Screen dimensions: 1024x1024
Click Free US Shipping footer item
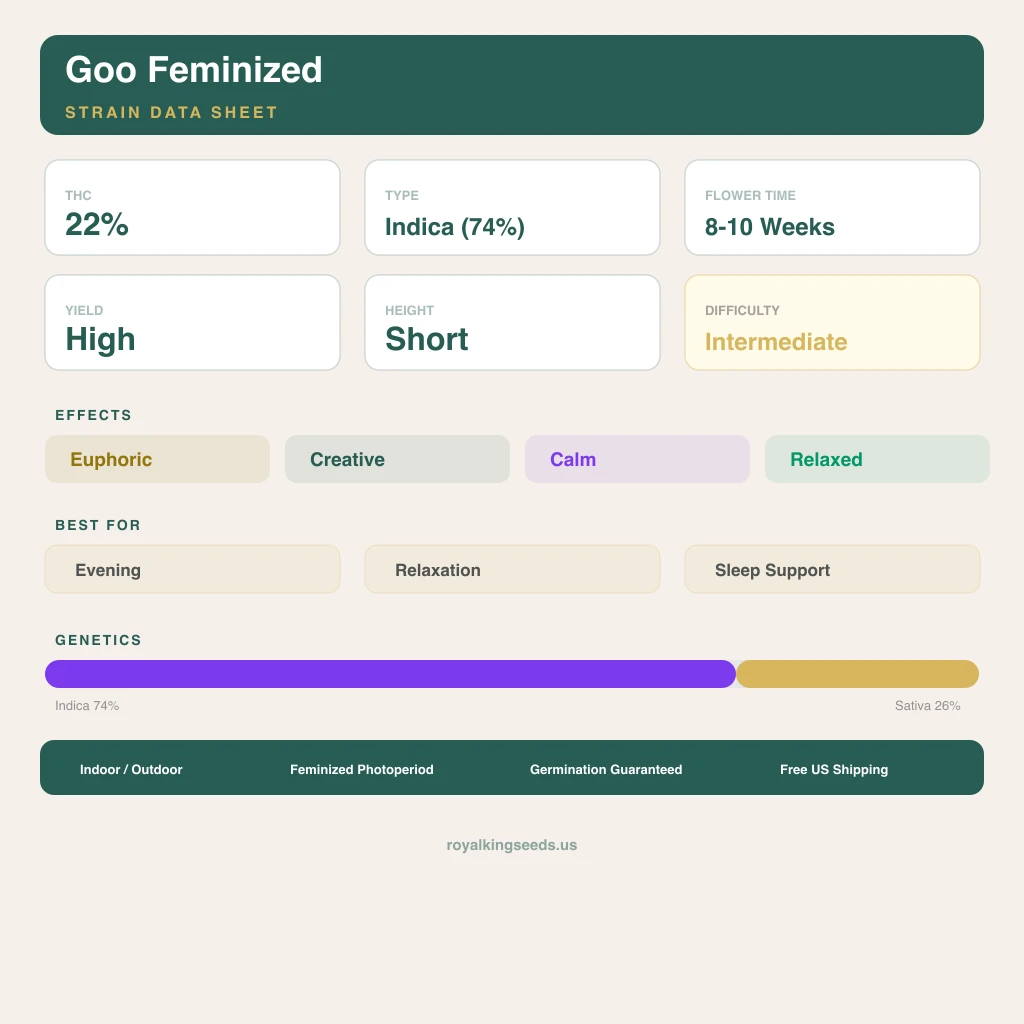point(834,769)
